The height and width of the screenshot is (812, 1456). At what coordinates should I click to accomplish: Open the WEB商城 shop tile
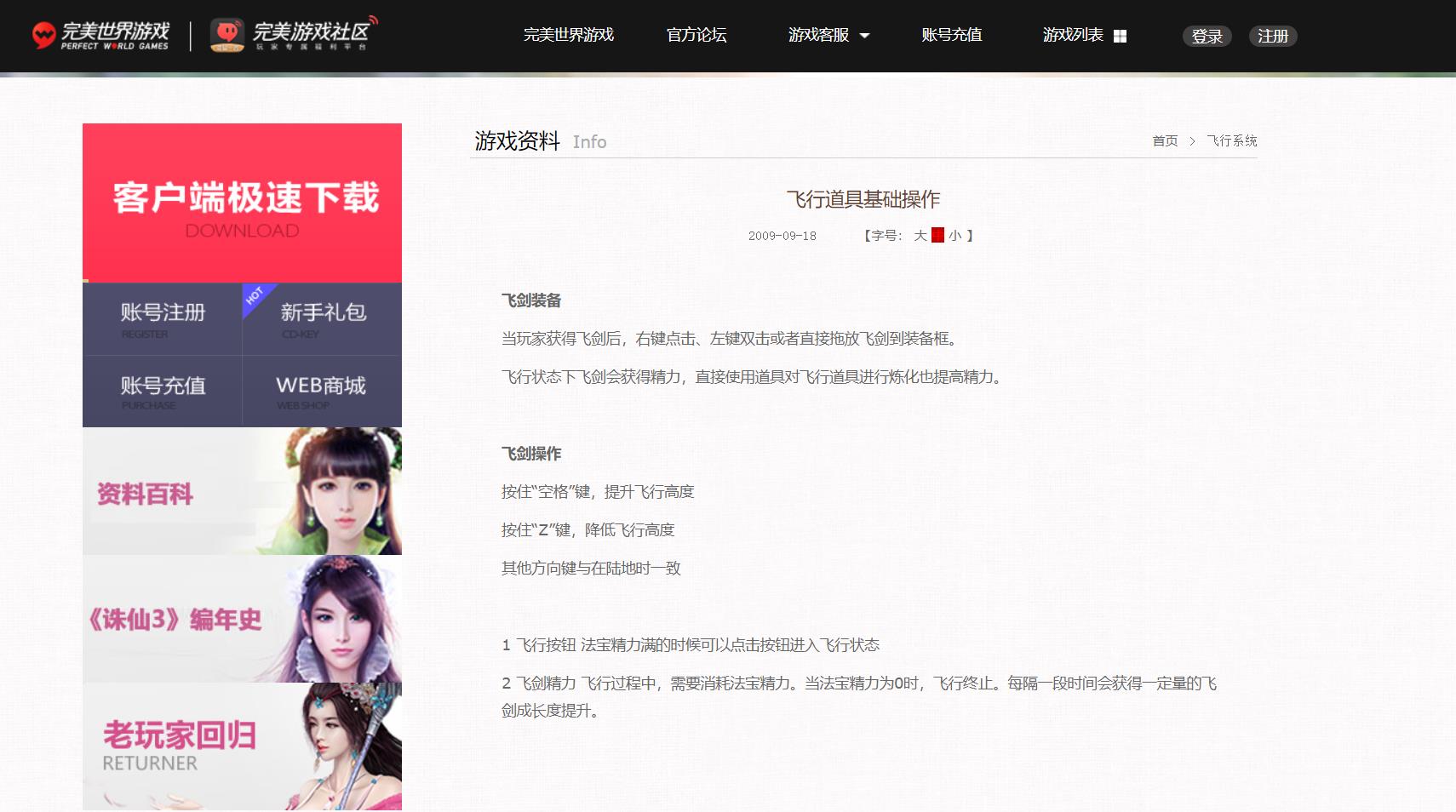click(x=321, y=392)
